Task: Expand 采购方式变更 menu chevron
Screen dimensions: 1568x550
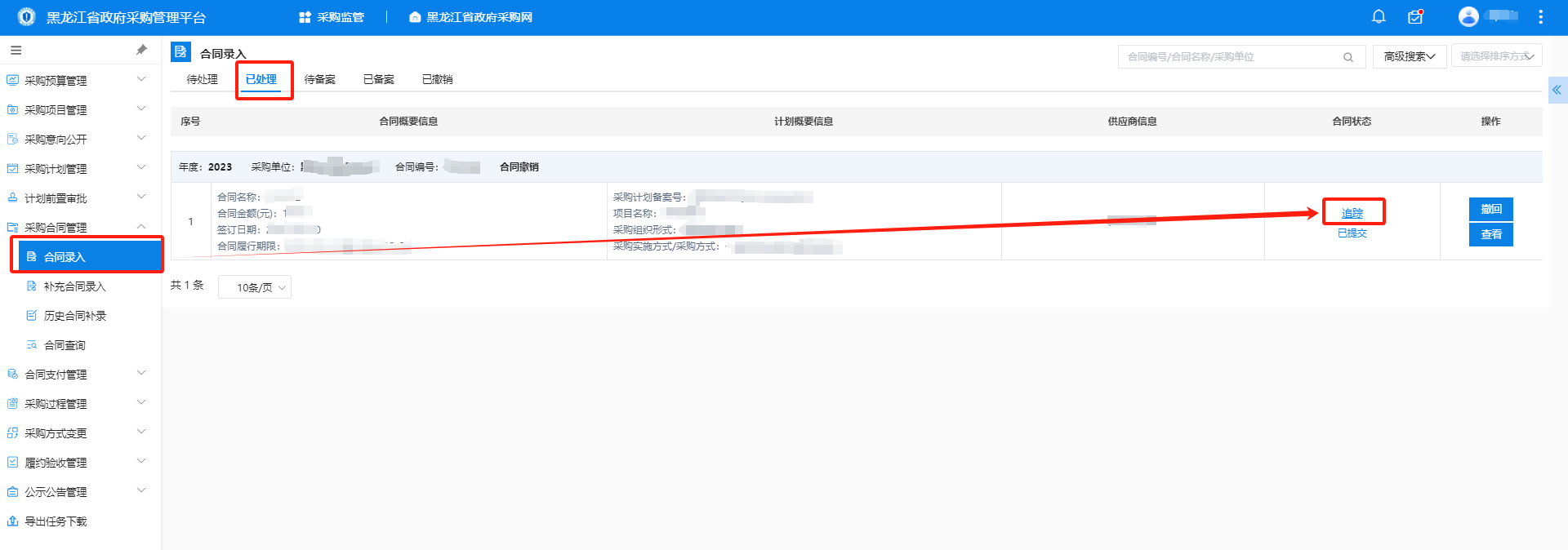Action: tap(141, 432)
